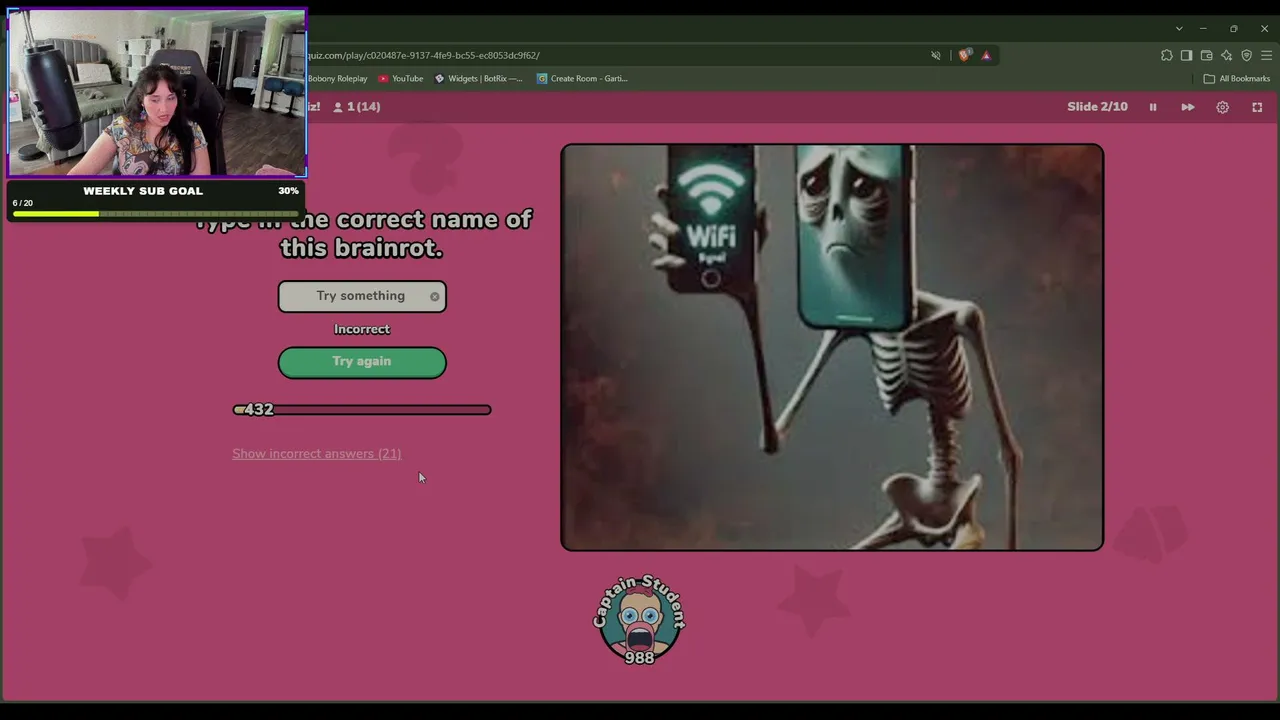
Task: Click the player count 1 (14) indicator
Action: pos(356,107)
